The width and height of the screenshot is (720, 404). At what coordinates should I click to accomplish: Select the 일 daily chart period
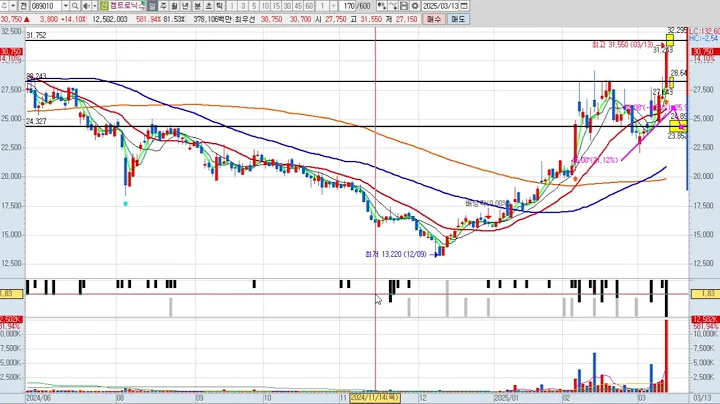click(x=152, y=6)
